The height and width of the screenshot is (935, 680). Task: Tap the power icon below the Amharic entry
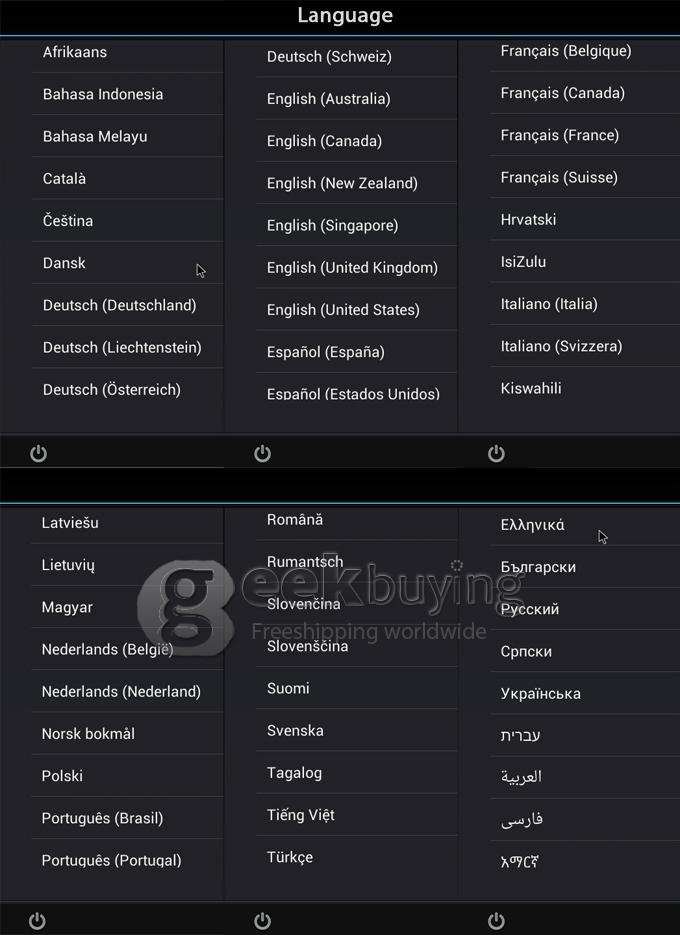click(496, 921)
